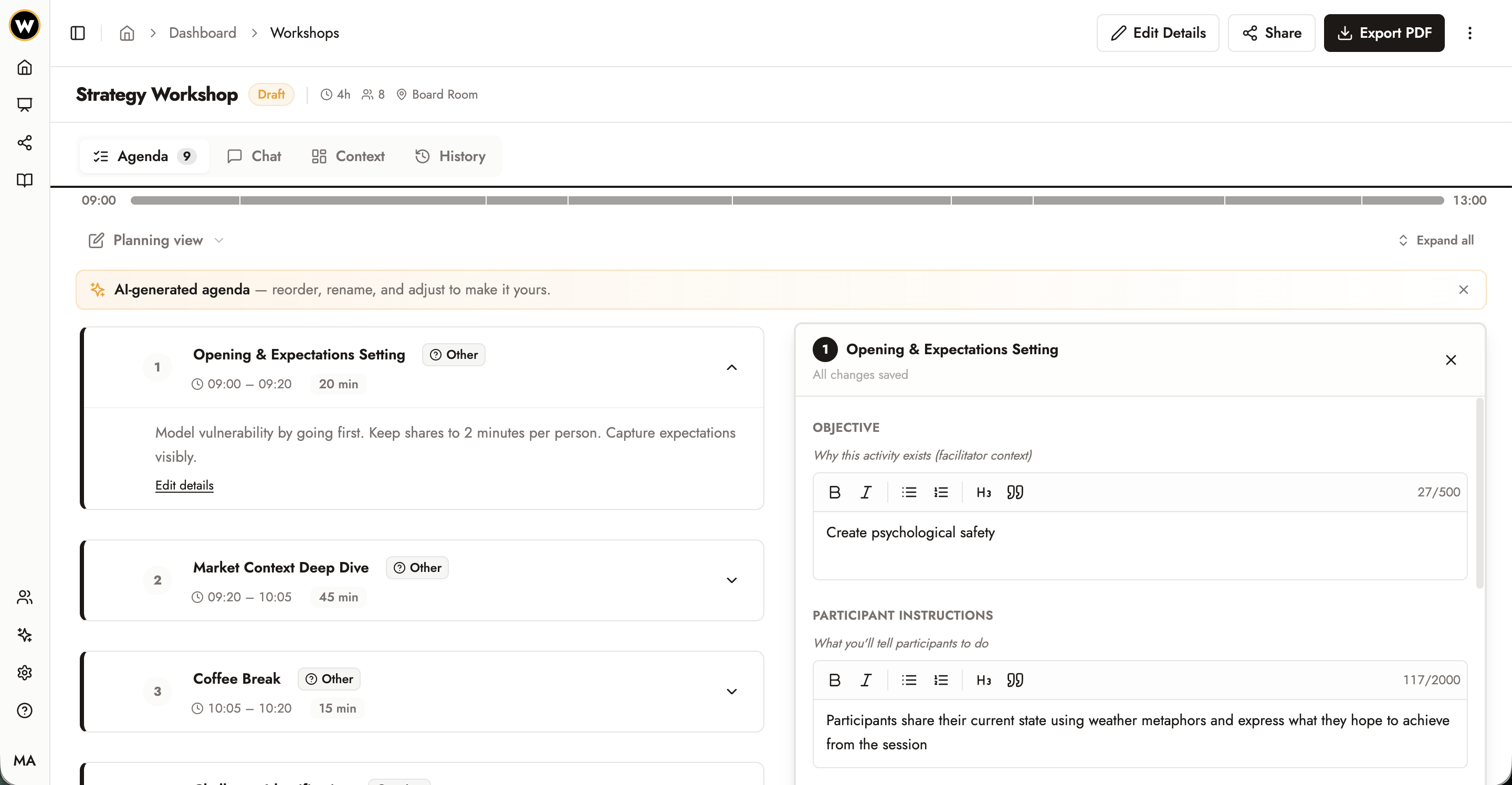1512x785 pixels.
Task: Click the help question mark icon
Action: [25, 710]
